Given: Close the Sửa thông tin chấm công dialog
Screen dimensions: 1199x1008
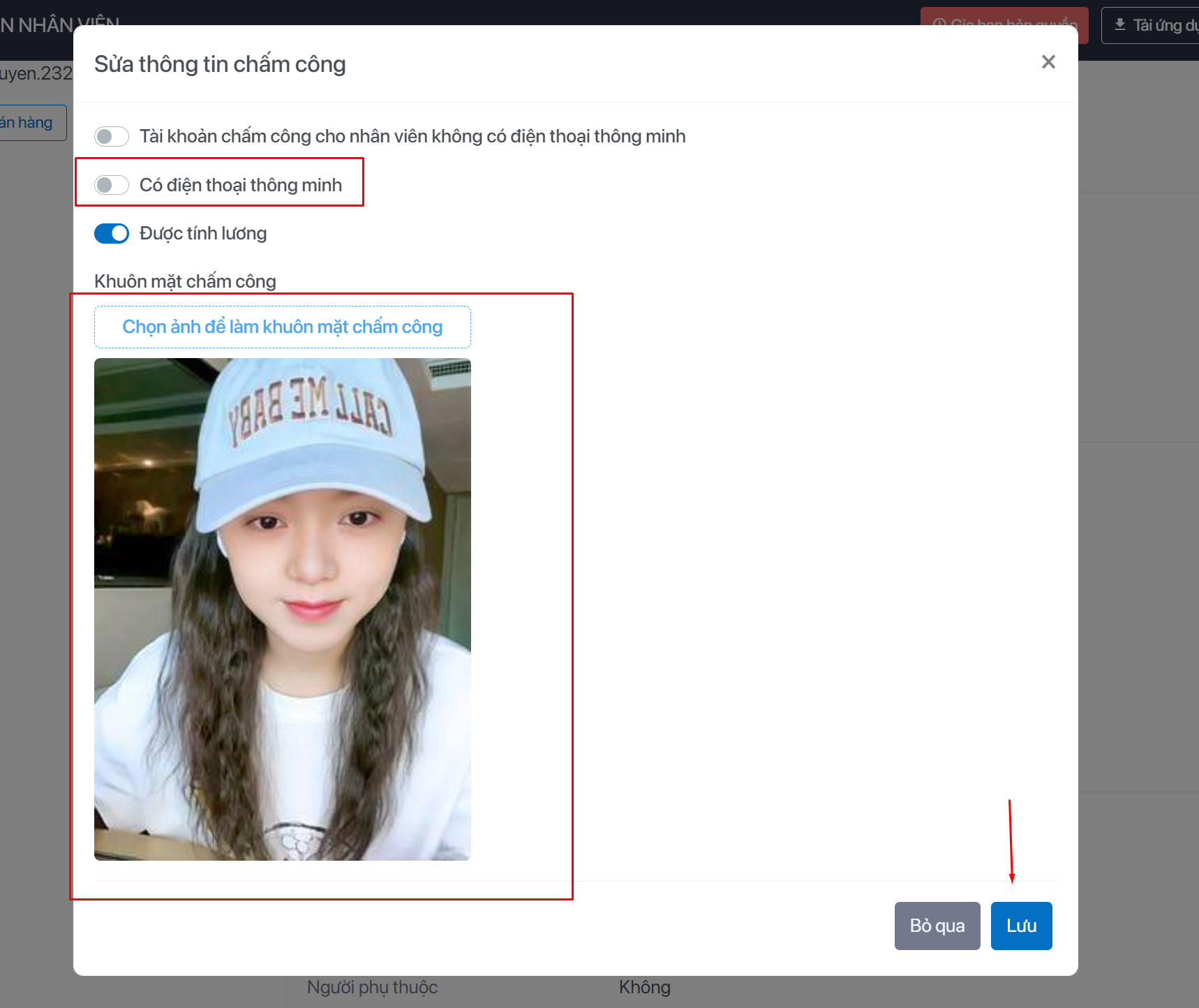Looking at the screenshot, I should [x=1048, y=62].
